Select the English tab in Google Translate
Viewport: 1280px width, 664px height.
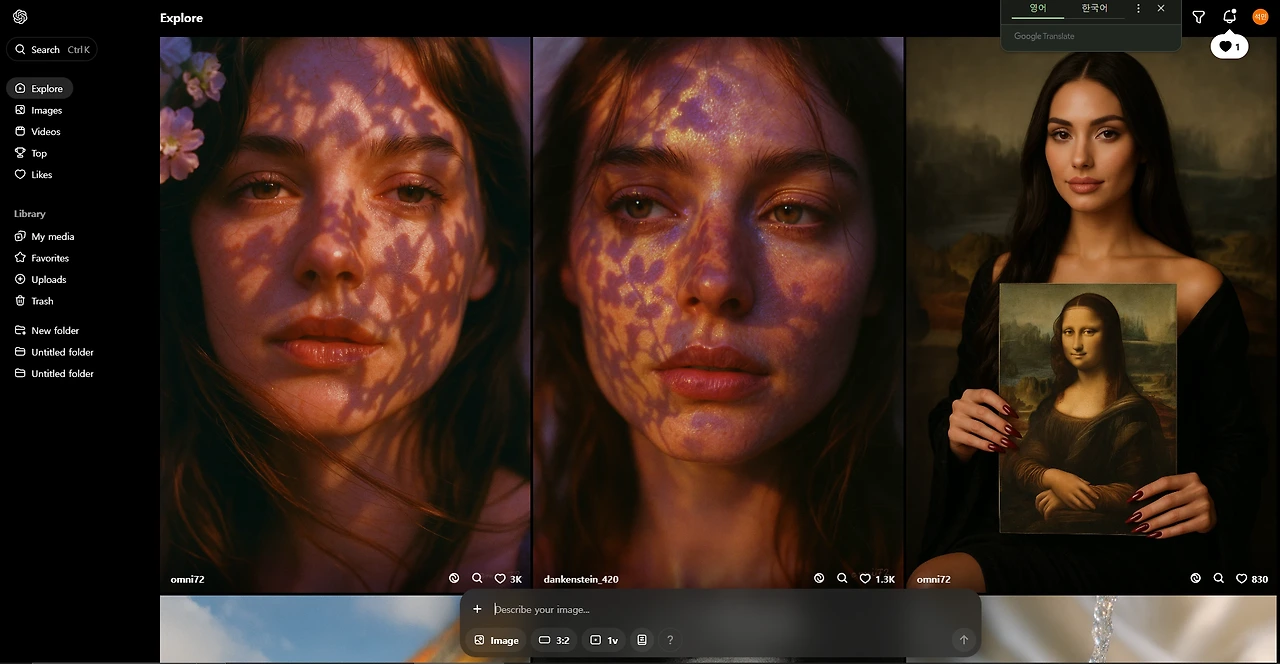(x=1038, y=8)
